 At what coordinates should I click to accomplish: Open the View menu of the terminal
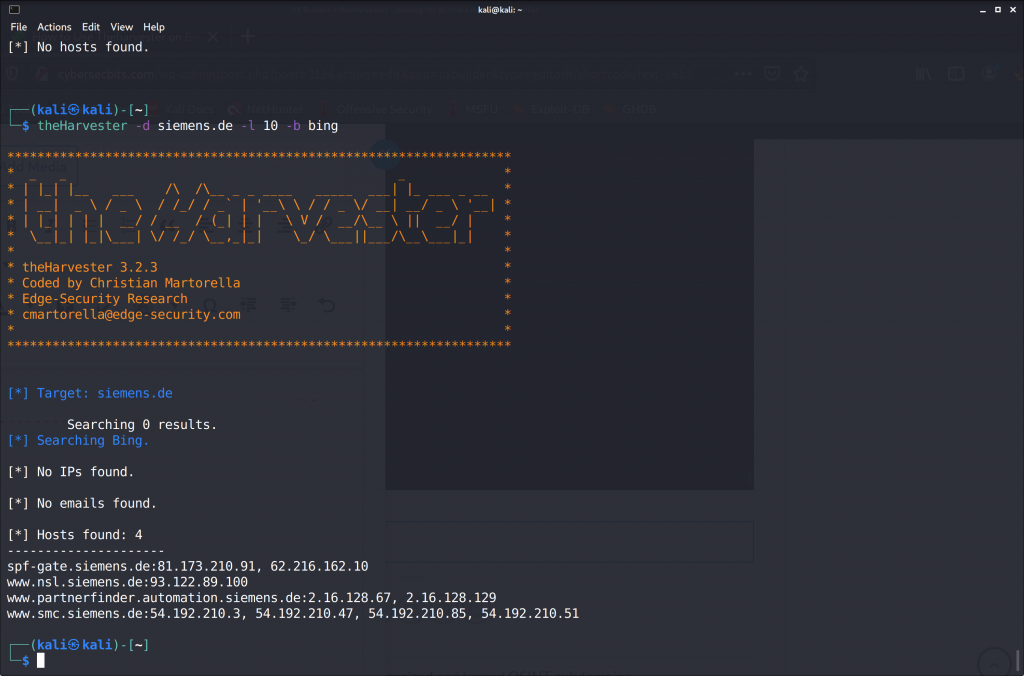pyautogui.click(x=121, y=27)
